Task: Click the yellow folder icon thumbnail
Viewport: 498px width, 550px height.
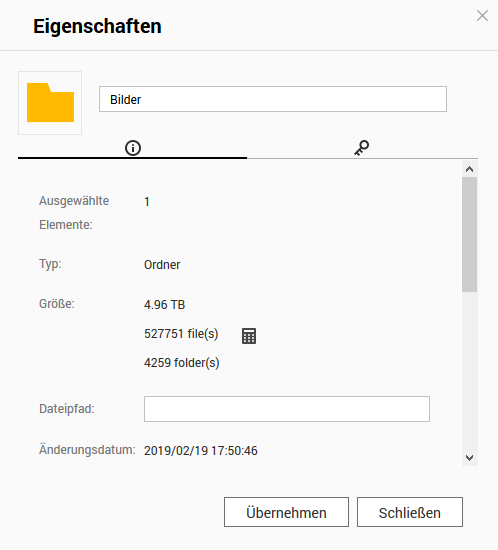Action: (50, 103)
